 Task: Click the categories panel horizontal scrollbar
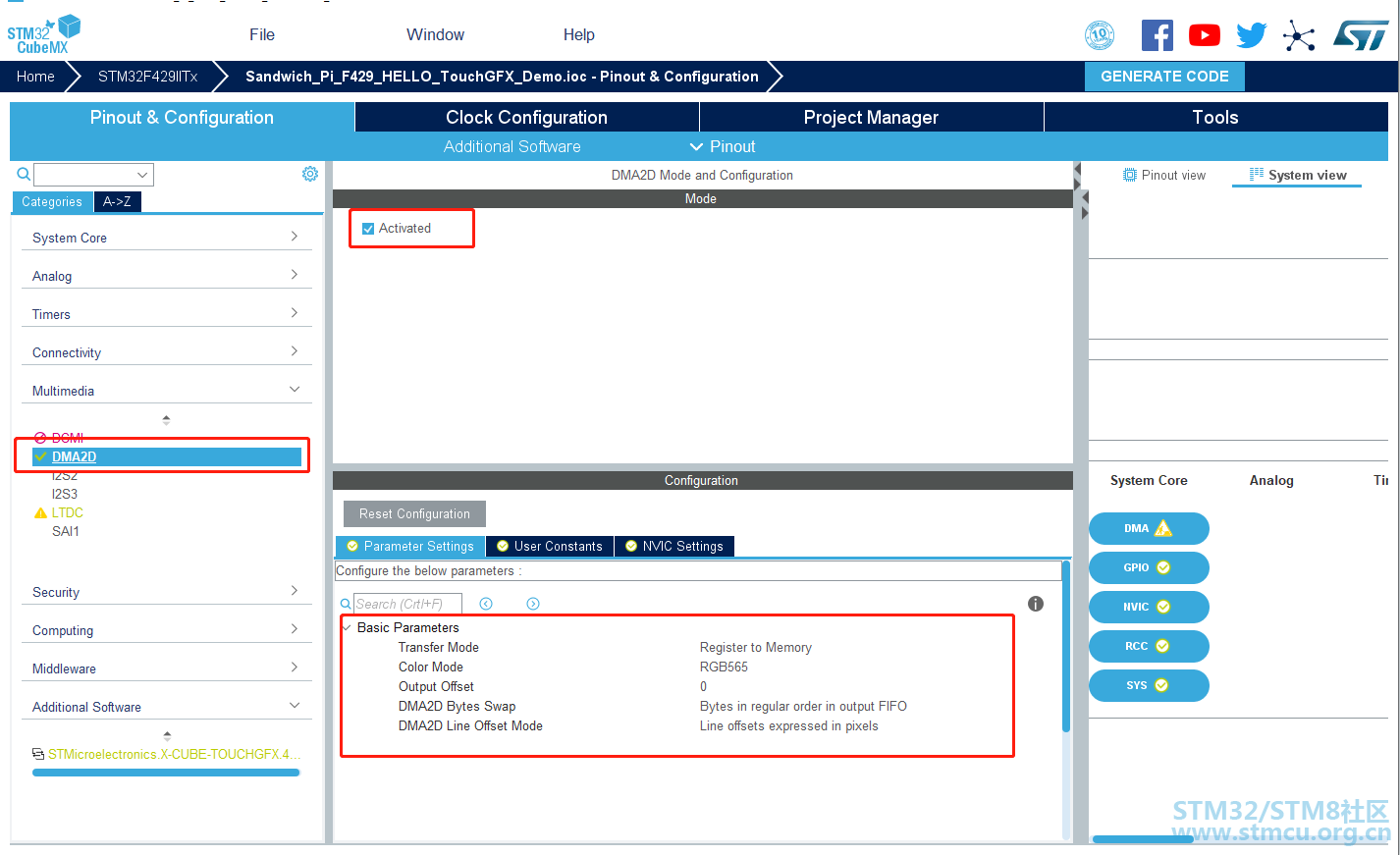[166, 773]
